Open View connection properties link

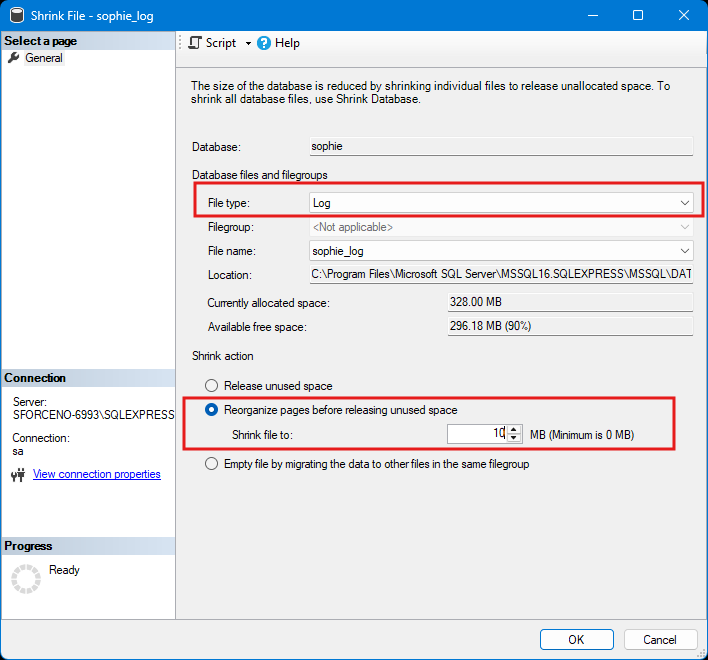pyautogui.click(x=97, y=474)
